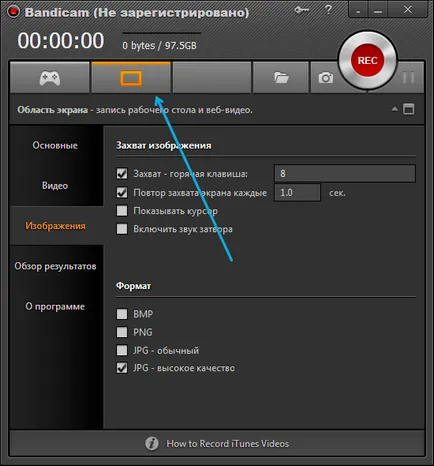Switch to 'Обзор результатов' section
This screenshot has width=434, height=466.
click(x=55, y=266)
